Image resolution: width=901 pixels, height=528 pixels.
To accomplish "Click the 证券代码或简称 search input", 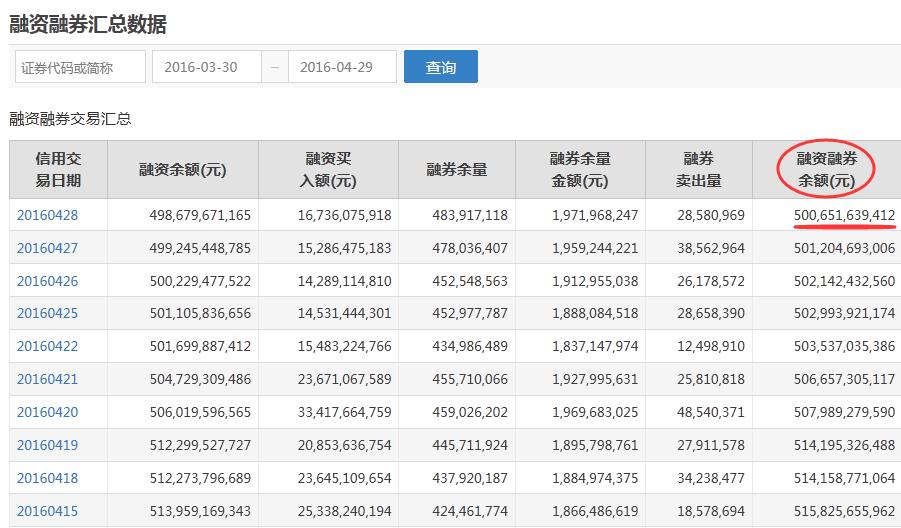I will point(80,67).
